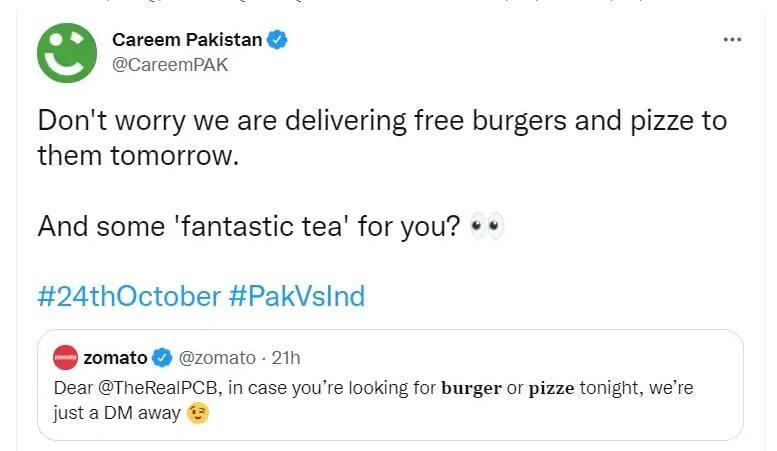Click the bold word 'pizze' in quoted tweet
777x451 pixels.
coord(551,388)
